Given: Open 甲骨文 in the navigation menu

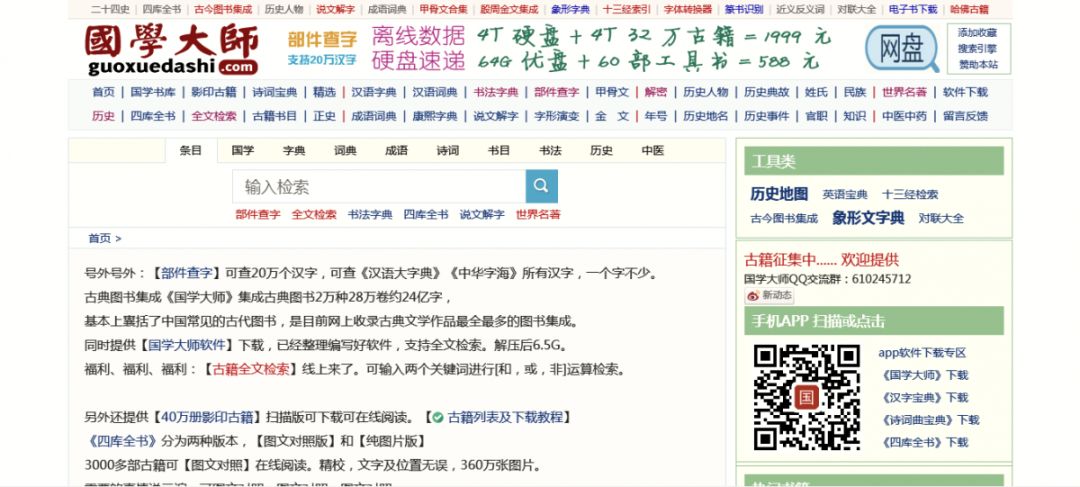Looking at the screenshot, I should [x=612, y=92].
